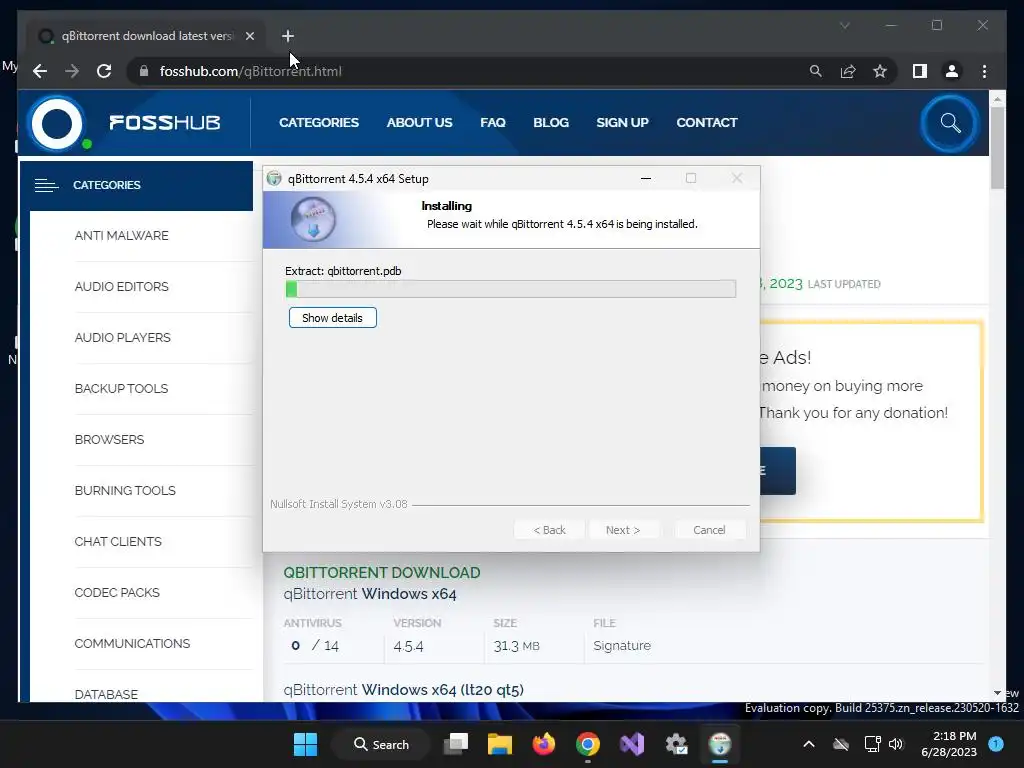This screenshot has width=1024, height=768.
Task: Click Chrome icon on taskbar
Action: [x=588, y=744]
